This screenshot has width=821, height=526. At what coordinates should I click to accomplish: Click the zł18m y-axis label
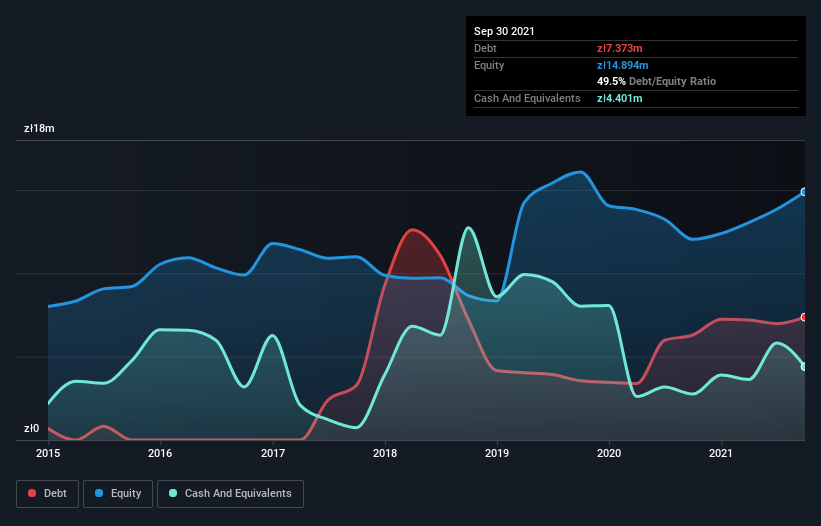pos(39,128)
